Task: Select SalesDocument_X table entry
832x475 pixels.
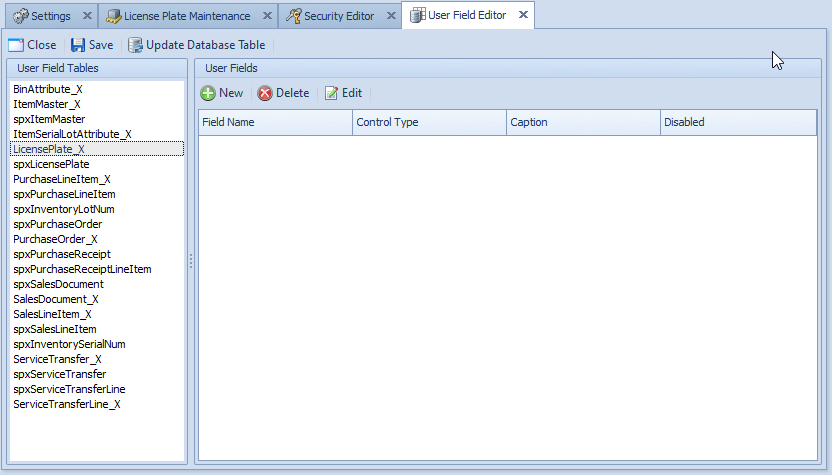Action: 55,299
